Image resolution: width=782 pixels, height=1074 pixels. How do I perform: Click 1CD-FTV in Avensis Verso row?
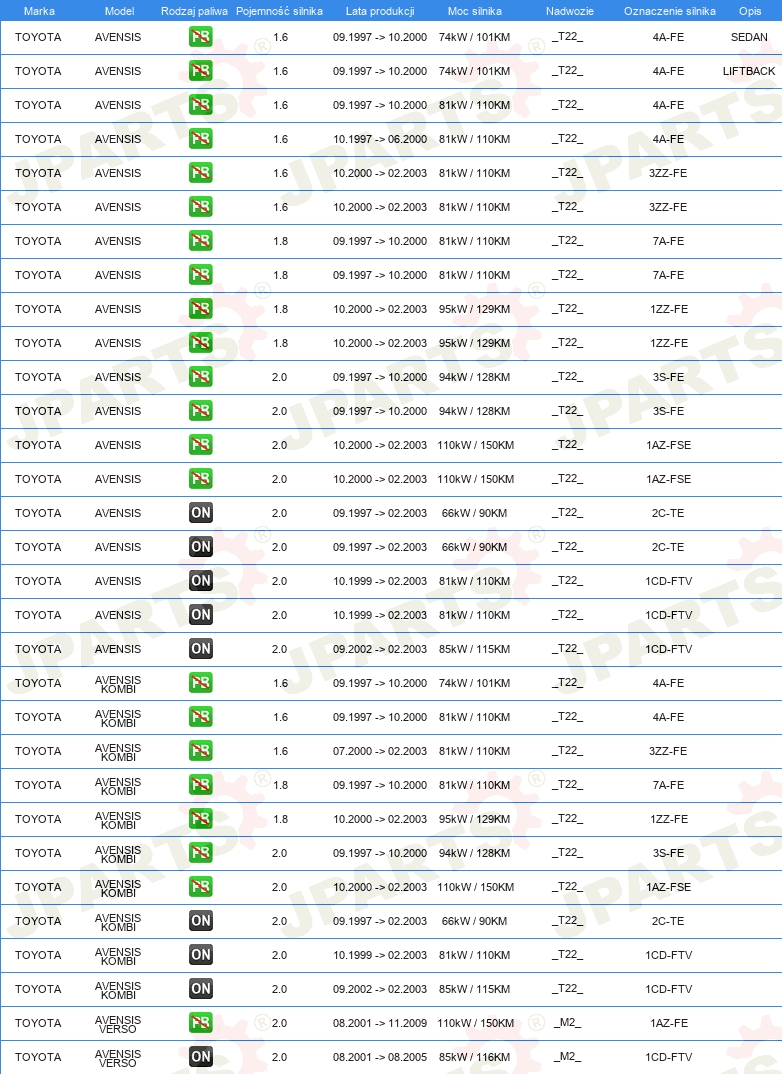pos(668,1057)
